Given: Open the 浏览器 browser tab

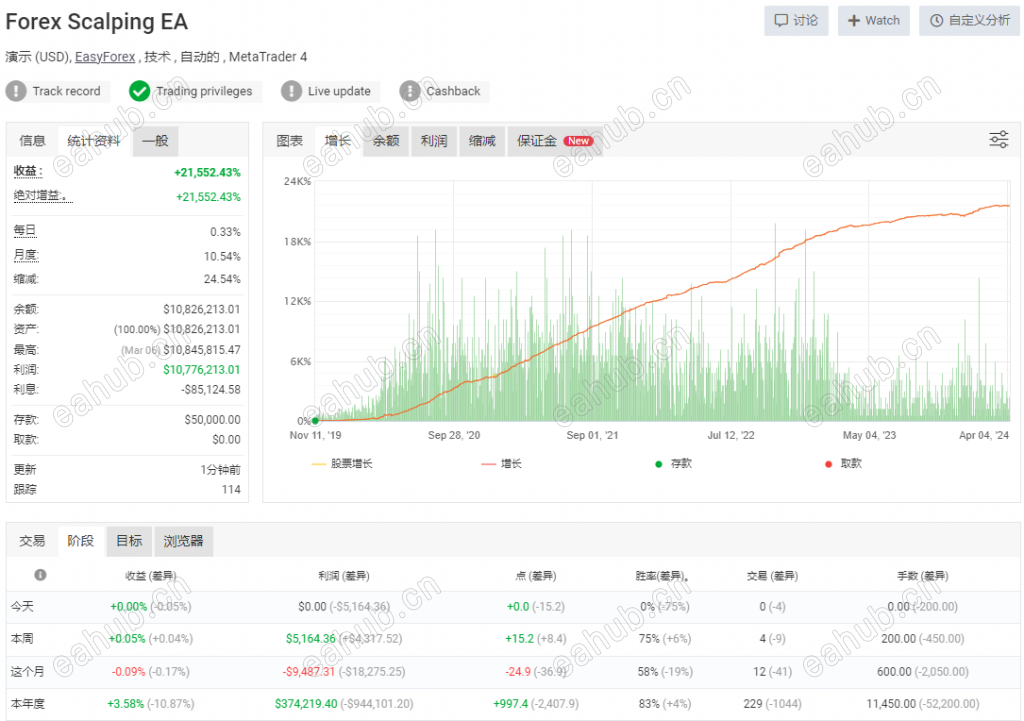Looking at the screenshot, I should click(184, 541).
